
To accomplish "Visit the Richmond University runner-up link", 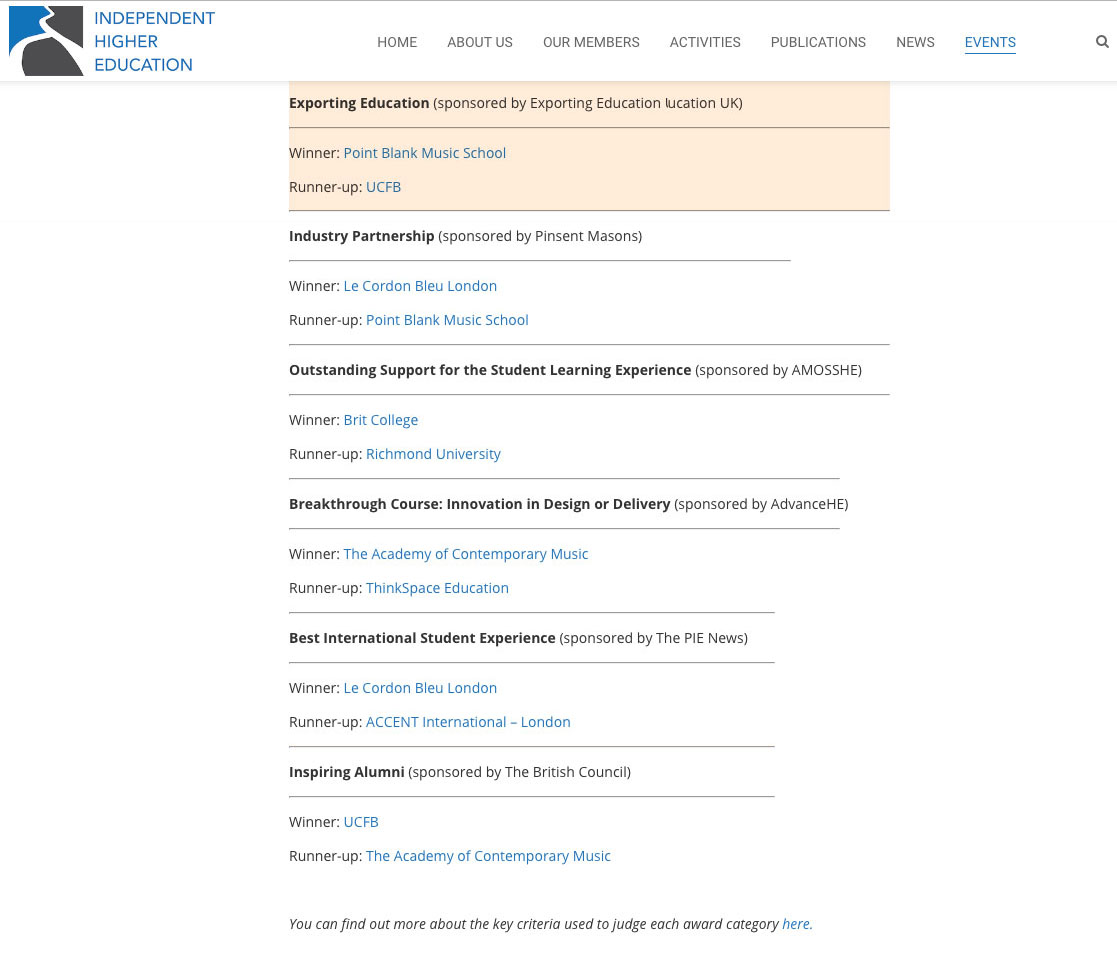I will coord(433,454).
